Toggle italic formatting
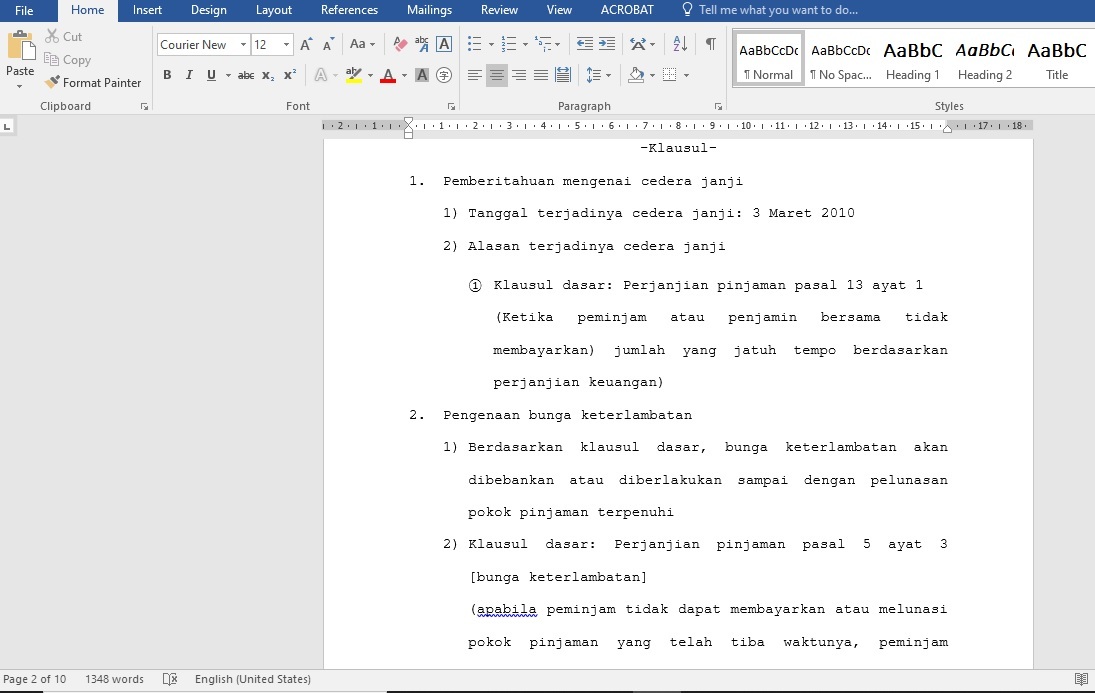 [189, 75]
